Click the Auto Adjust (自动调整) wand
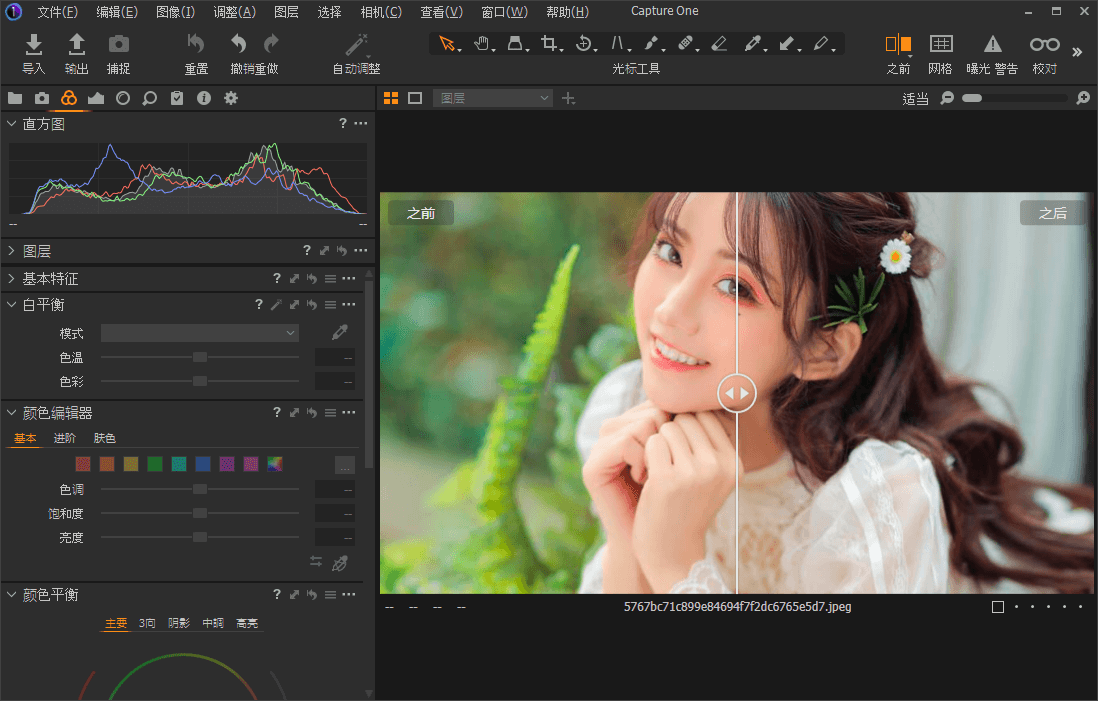1098x701 pixels. tap(356, 44)
